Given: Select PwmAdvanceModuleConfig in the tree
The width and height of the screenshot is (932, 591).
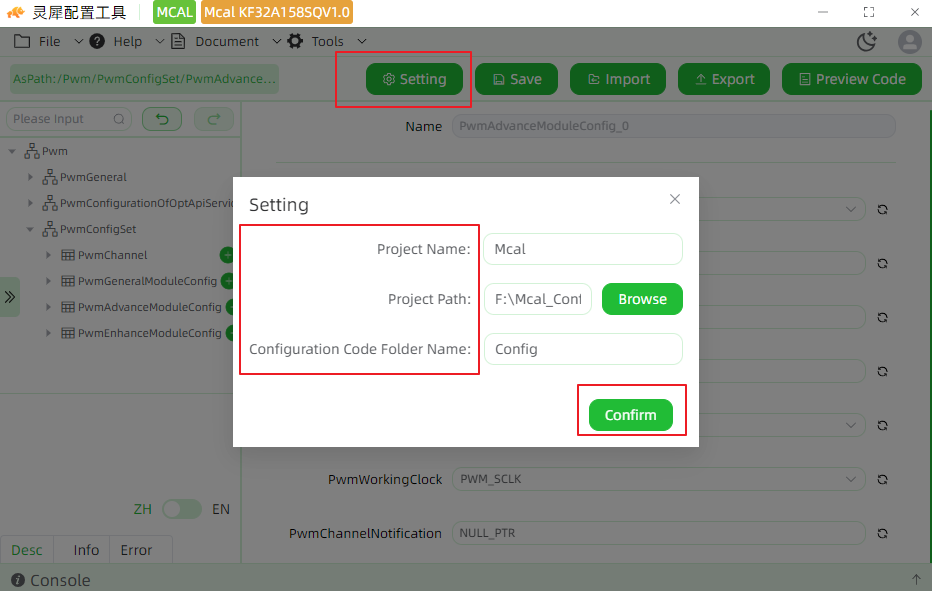Looking at the screenshot, I should [x=149, y=307].
